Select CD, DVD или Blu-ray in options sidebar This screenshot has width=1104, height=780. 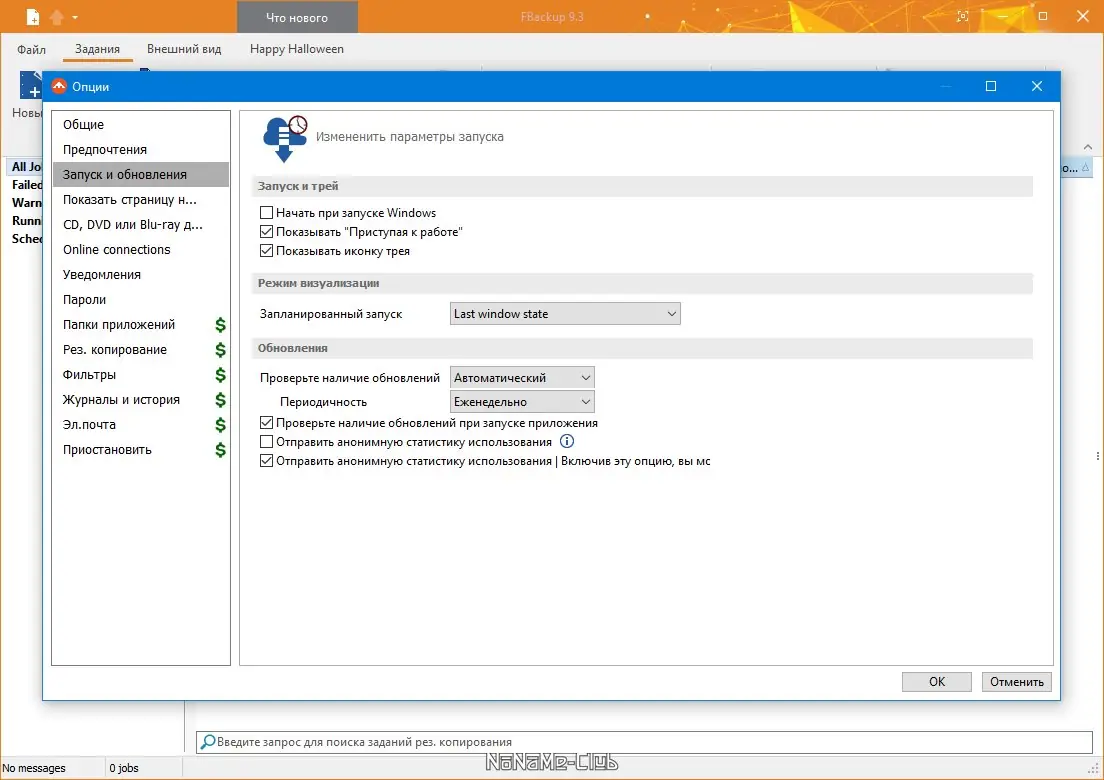pyautogui.click(x=141, y=225)
